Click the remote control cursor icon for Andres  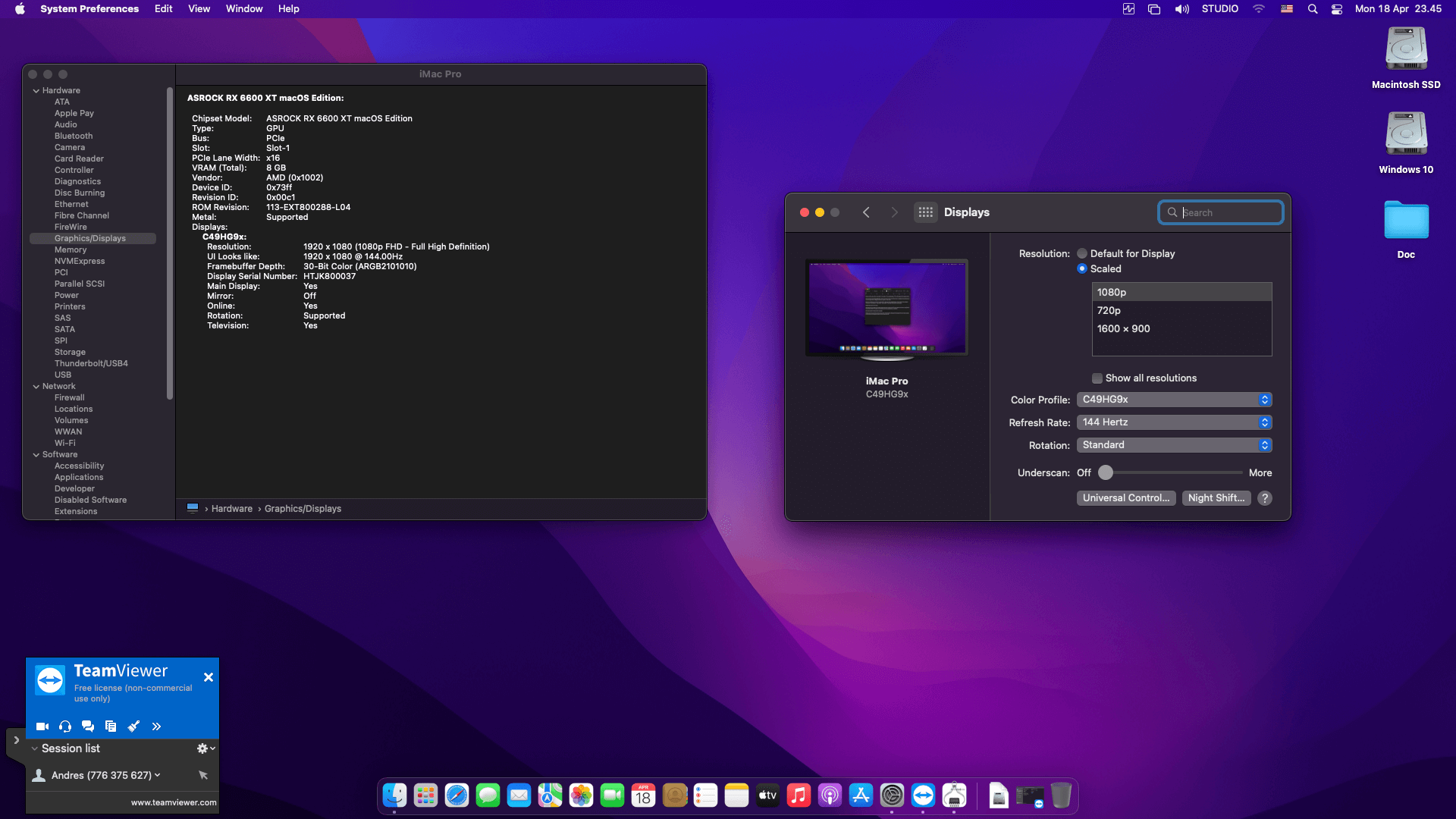[203, 775]
